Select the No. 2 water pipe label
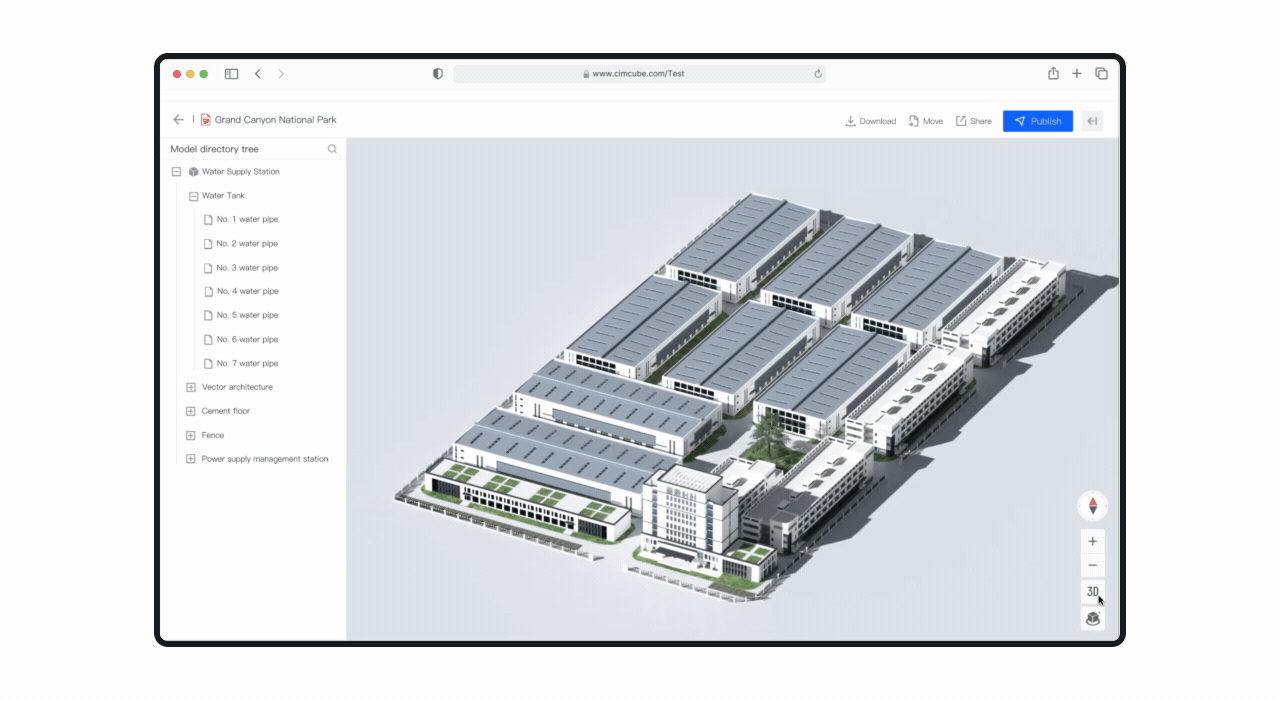The width and height of the screenshot is (1280, 701). point(247,244)
